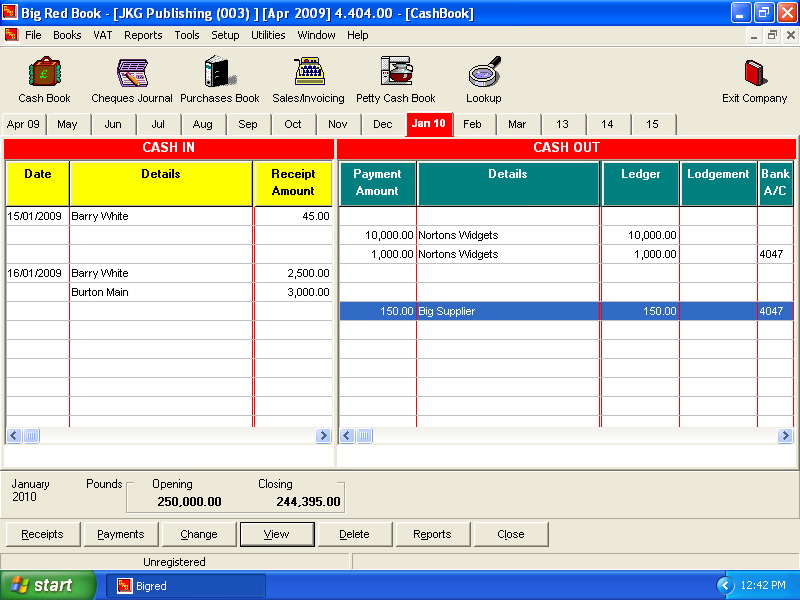This screenshot has height=600, width=800.
Task: Open the Reports menu
Action: (143, 35)
